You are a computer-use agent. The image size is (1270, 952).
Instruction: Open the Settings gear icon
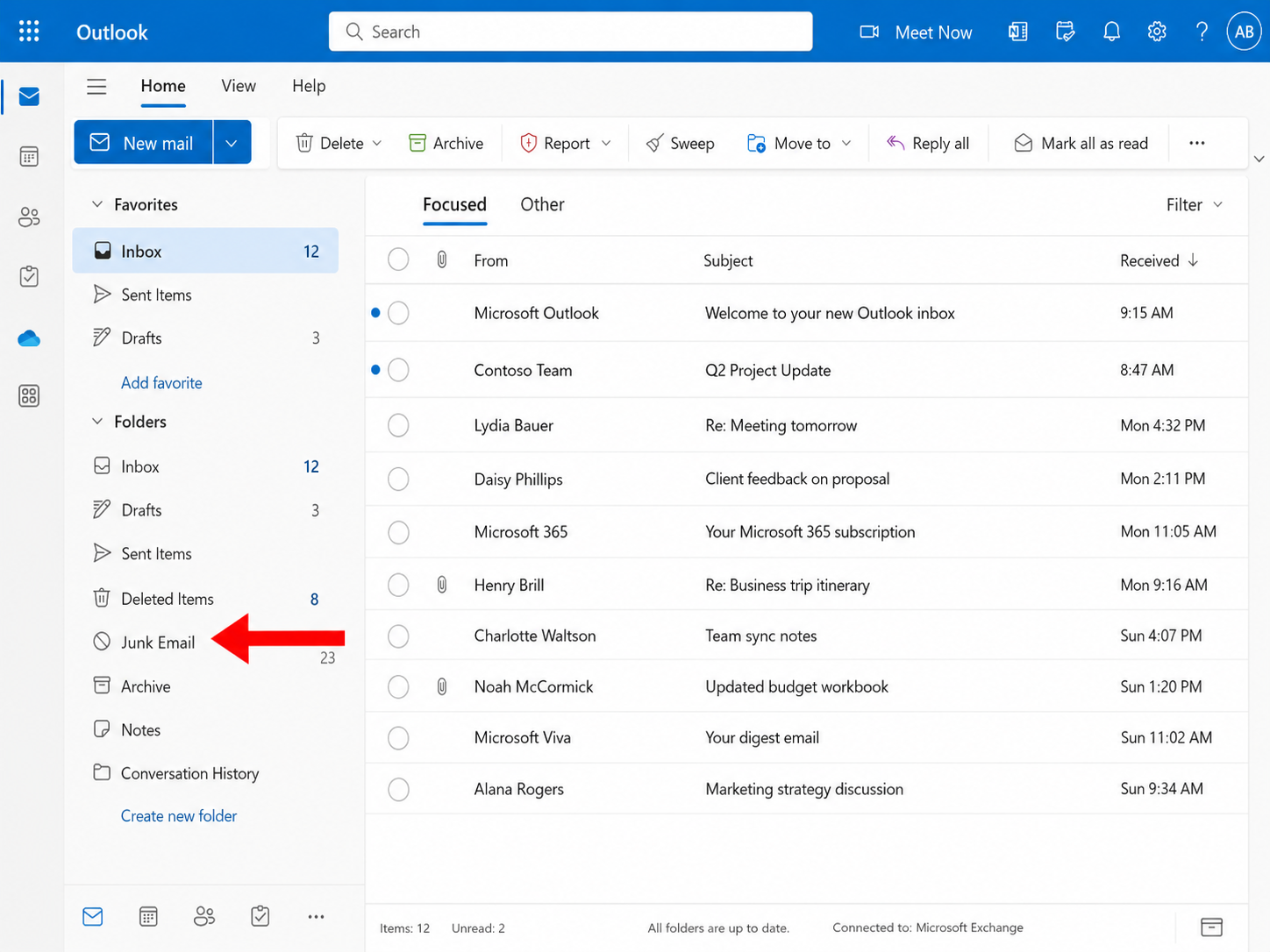pyautogui.click(x=1157, y=32)
